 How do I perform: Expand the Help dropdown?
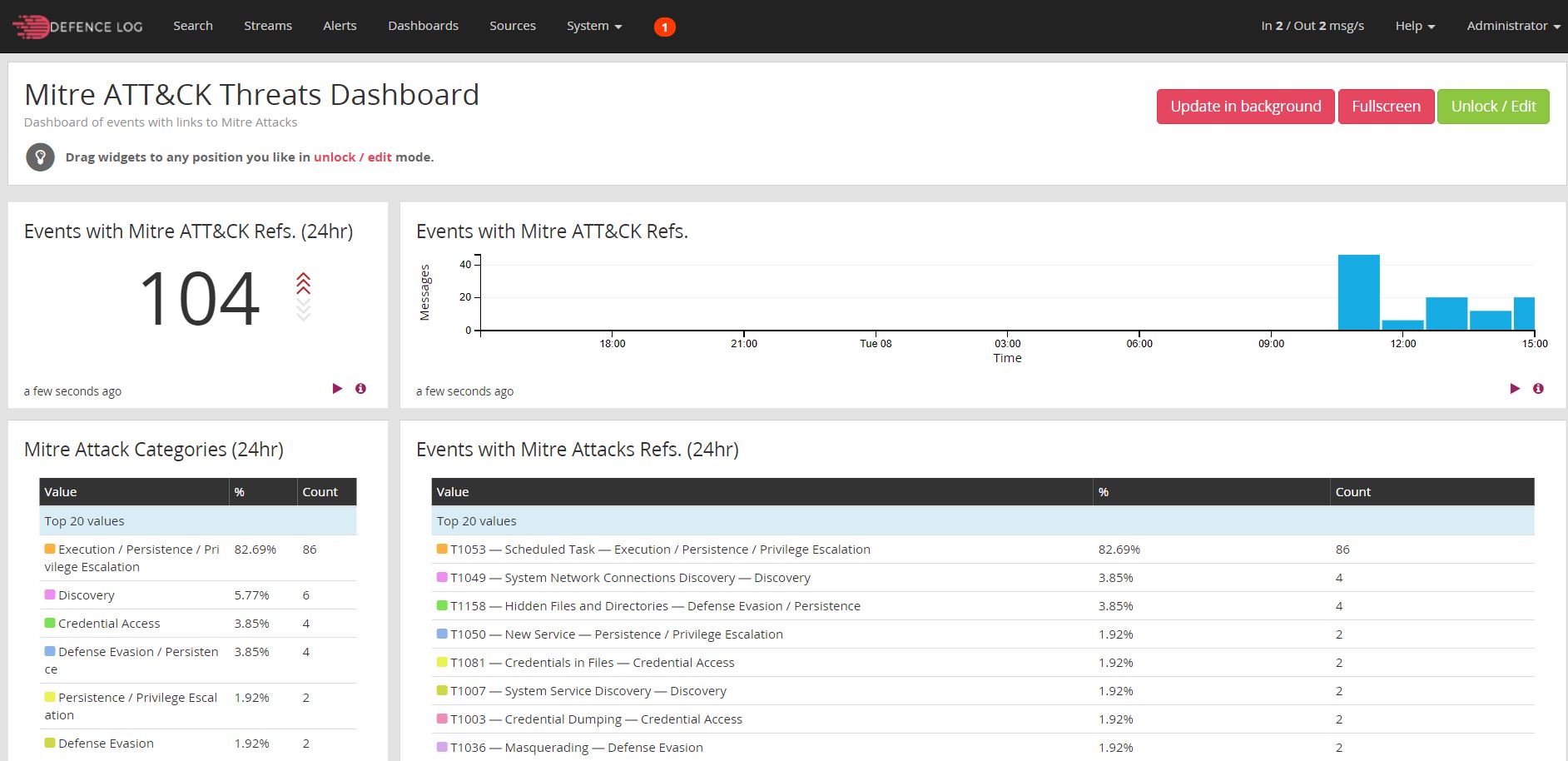[x=1413, y=26]
